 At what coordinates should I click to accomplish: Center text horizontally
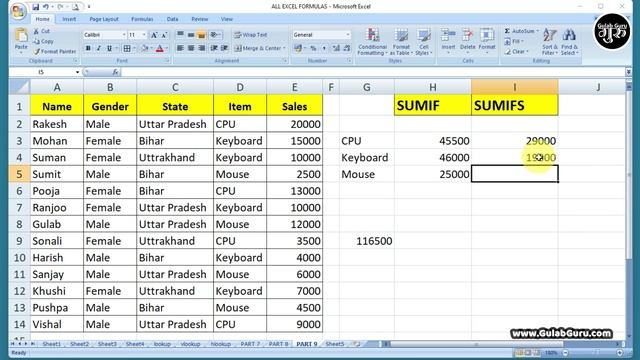tap(191, 48)
